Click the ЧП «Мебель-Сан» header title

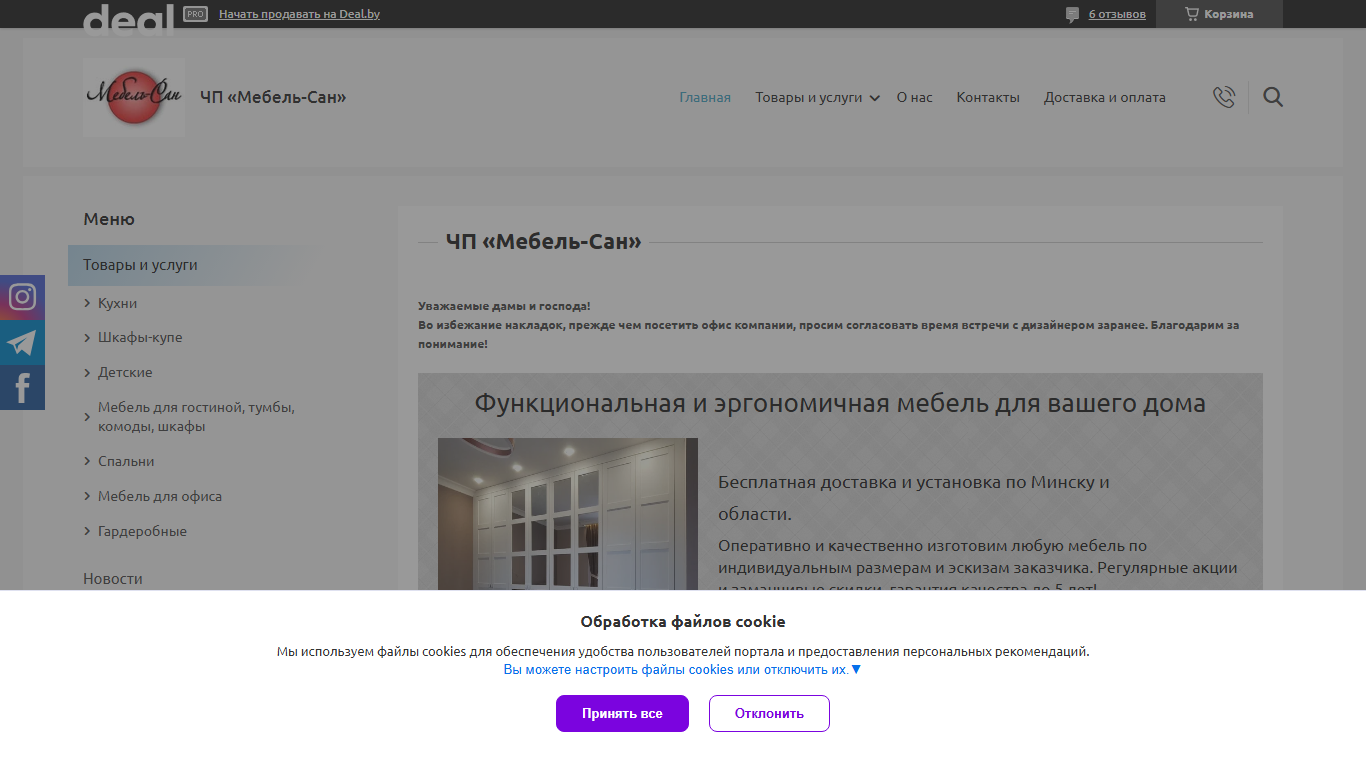pyautogui.click(x=273, y=97)
